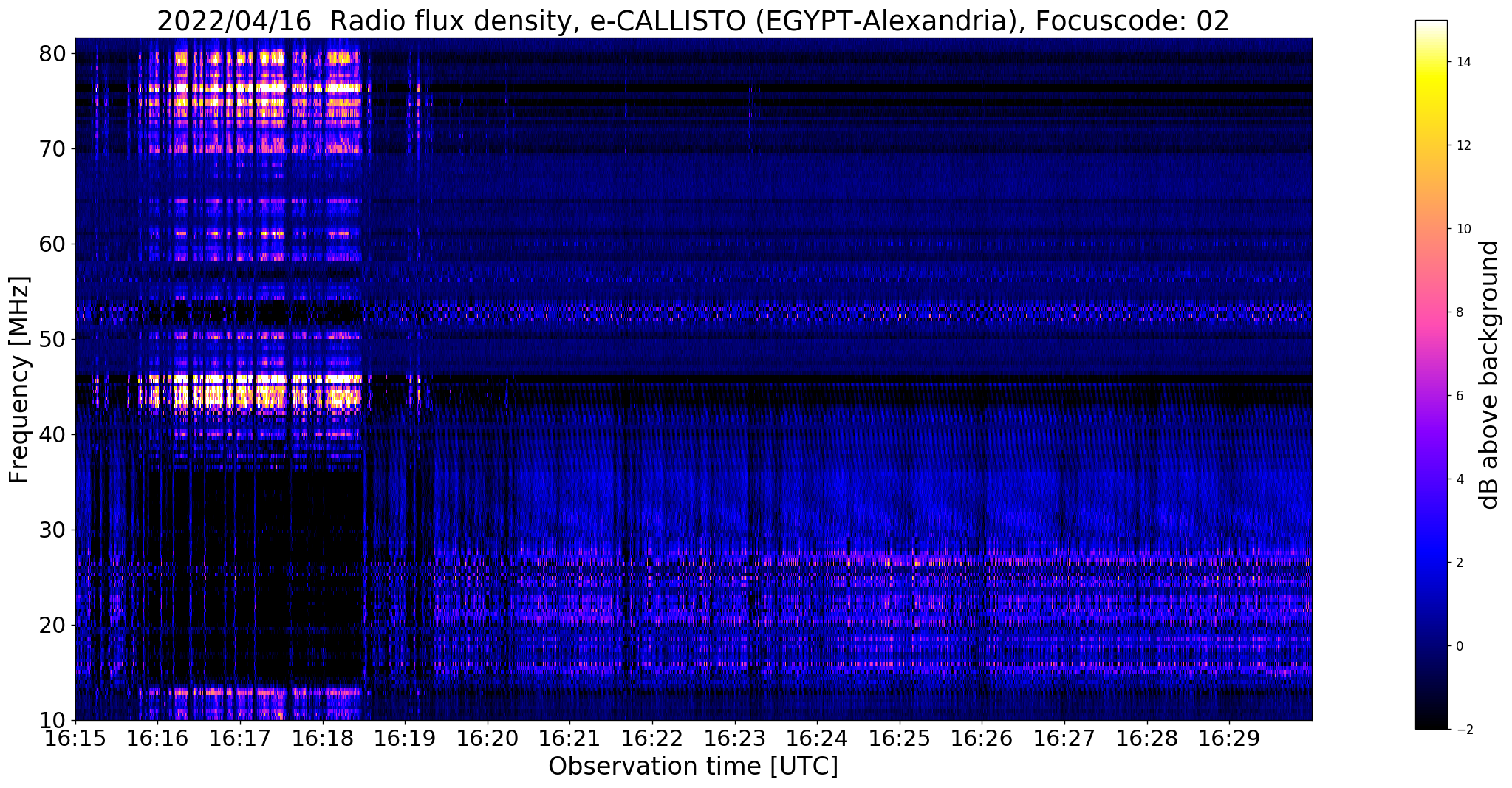This screenshot has width=1512, height=788.
Task: Click the 10 MHz frequency tick label
Action: click(54, 720)
